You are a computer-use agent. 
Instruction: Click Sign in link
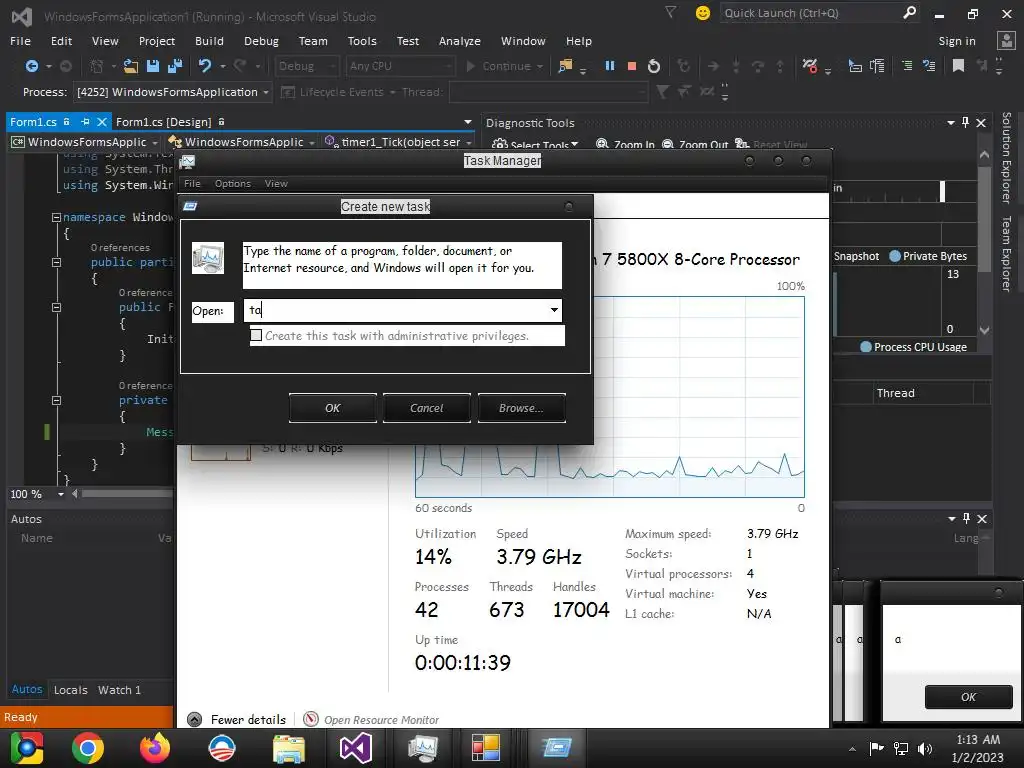[x=957, y=41]
